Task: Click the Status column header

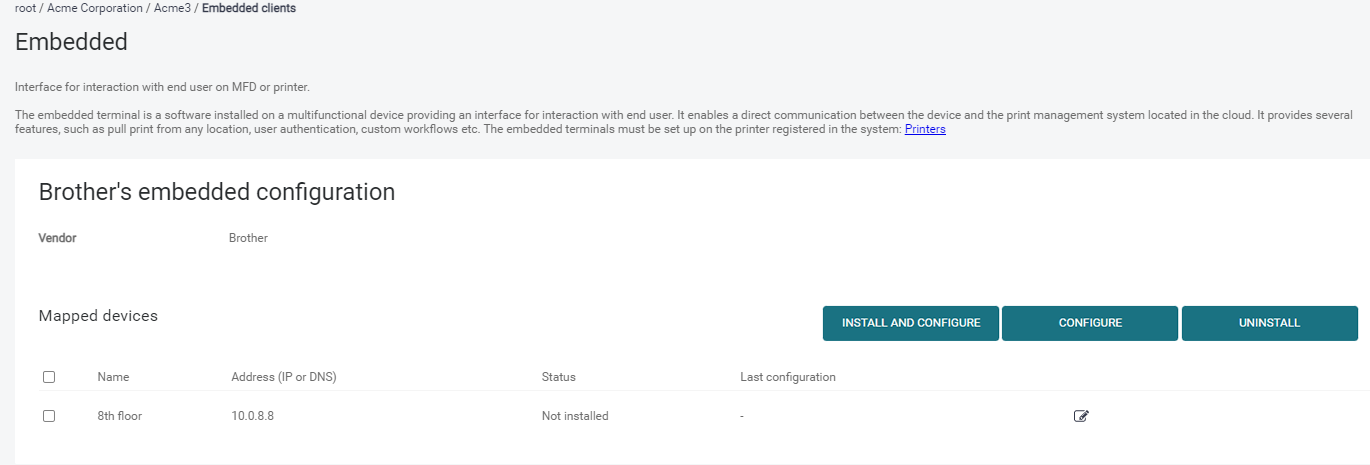Action: (558, 377)
